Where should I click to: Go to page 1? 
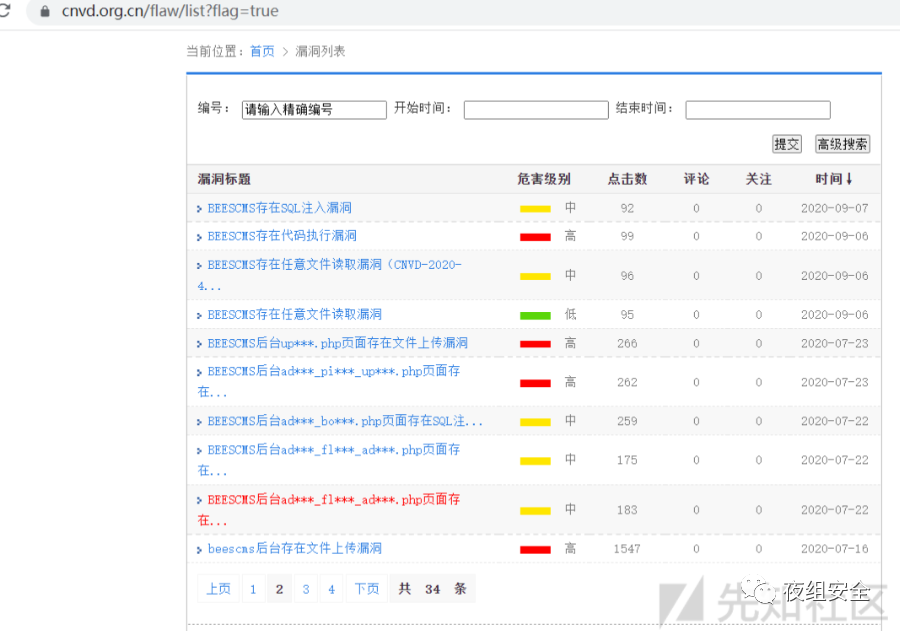pos(253,589)
